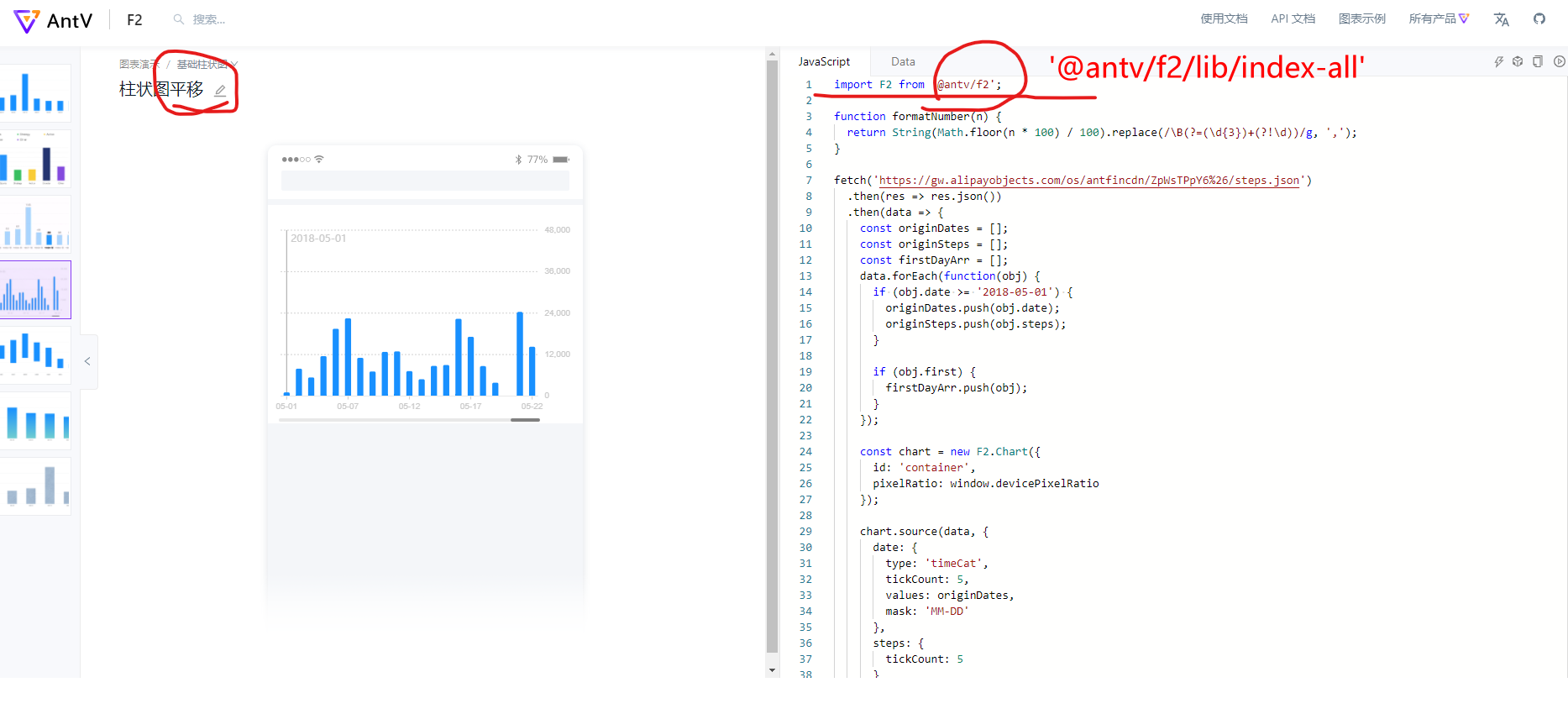Select the gray-blue bar chart thumbnail
Screen dimensions: 1568x714
[x=35, y=486]
